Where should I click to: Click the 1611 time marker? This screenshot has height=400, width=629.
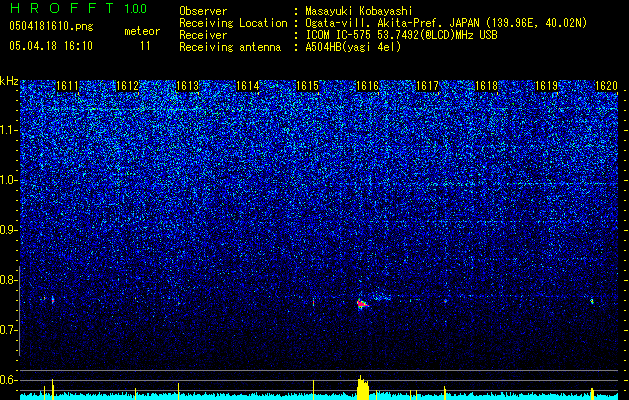click(67, 86)
